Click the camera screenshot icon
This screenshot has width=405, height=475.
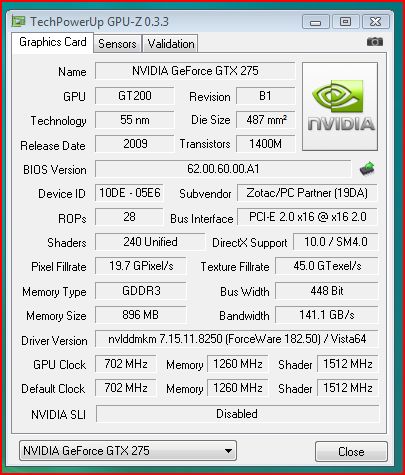375,42
